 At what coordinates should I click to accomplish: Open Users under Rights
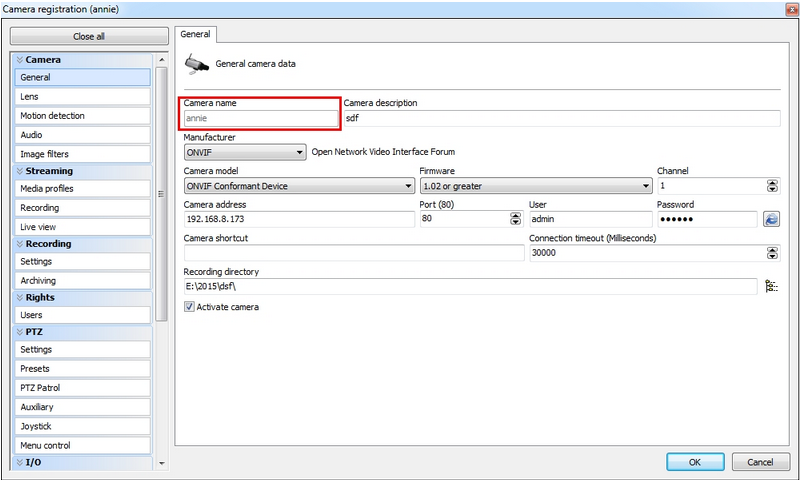[83, 315]
